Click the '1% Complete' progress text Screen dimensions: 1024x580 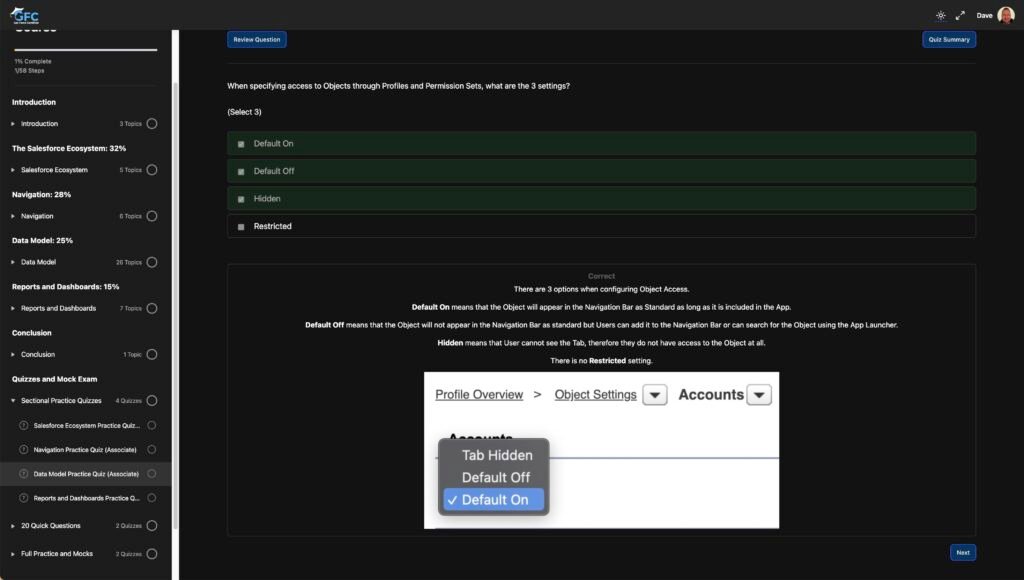[x=33, y=61]
